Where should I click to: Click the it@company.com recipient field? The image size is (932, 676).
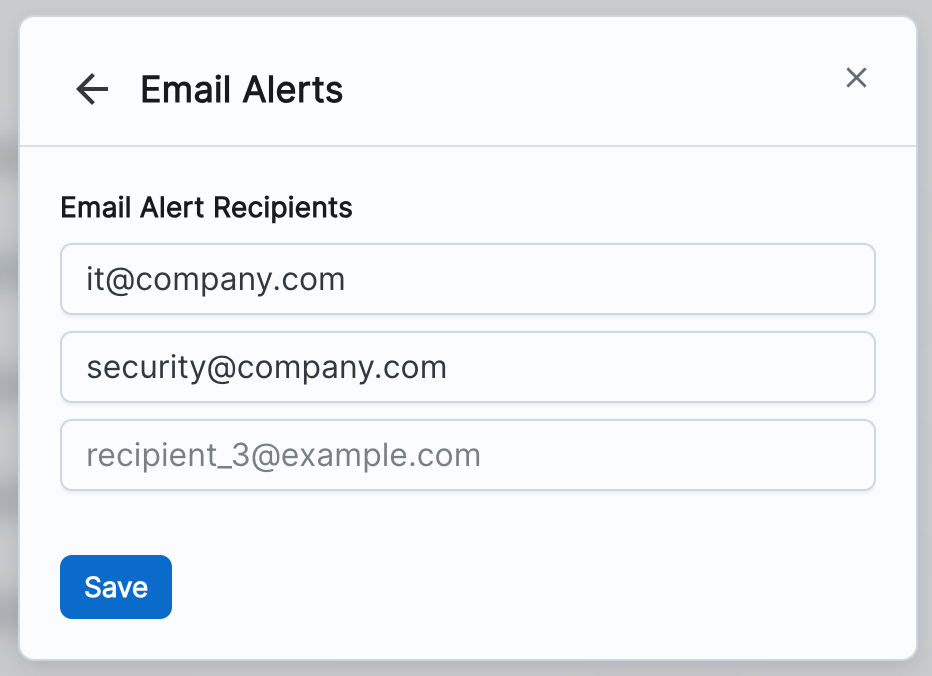coord(467,279)
